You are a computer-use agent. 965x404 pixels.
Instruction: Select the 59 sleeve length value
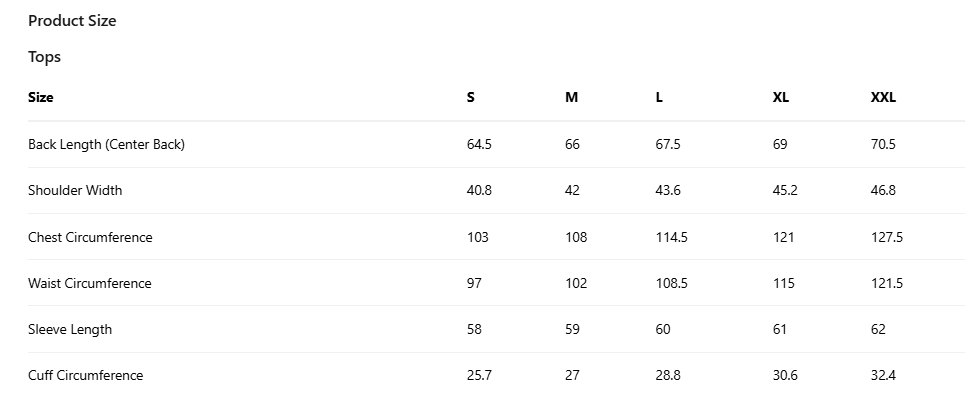point(572,329)
